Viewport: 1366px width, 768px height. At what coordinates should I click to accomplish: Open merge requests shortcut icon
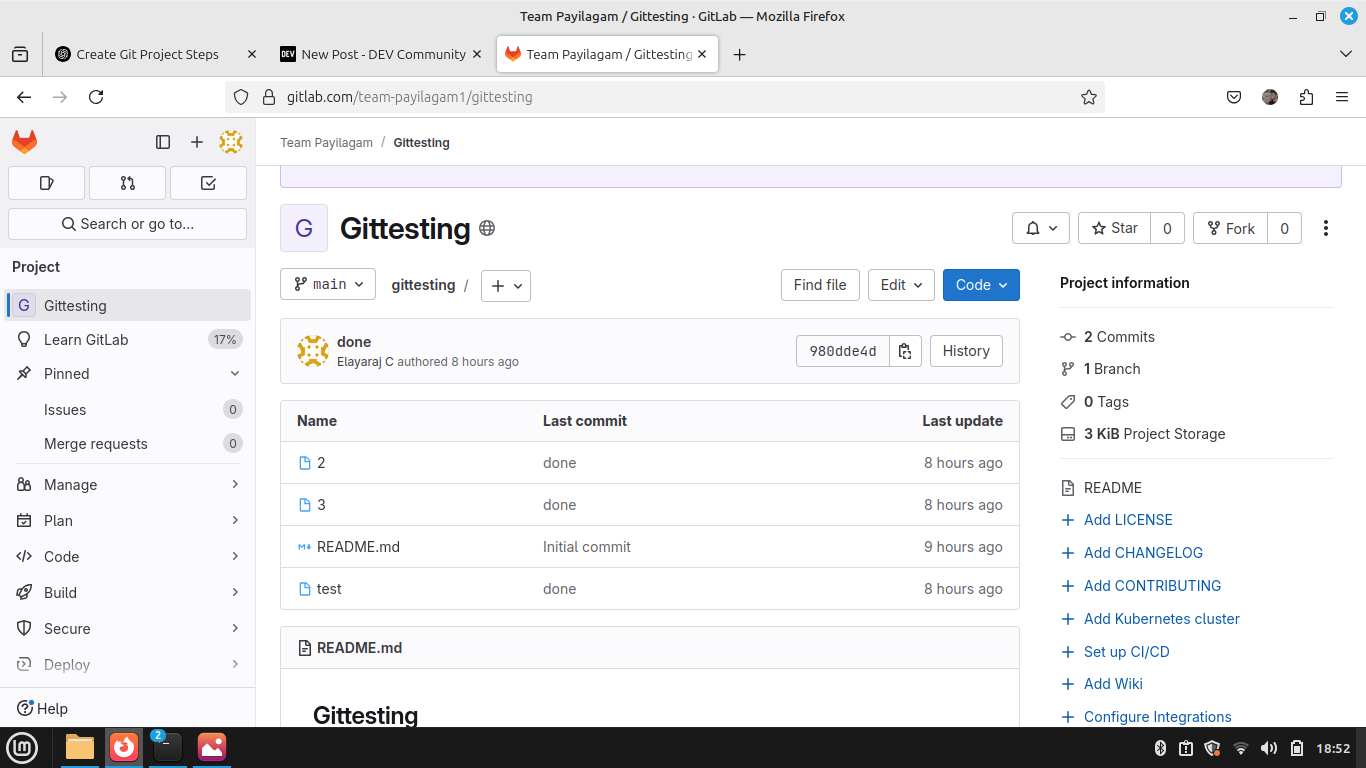[127, 183]
